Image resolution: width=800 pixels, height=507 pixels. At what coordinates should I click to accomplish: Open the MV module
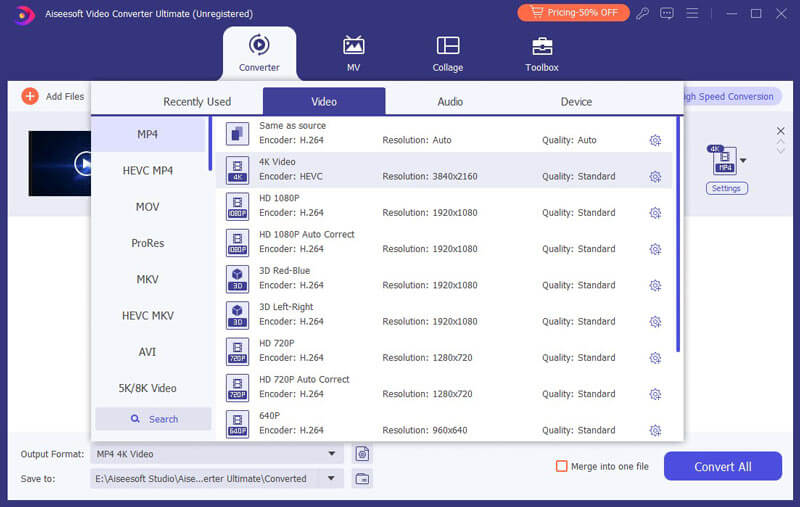[x=353, y=52]
